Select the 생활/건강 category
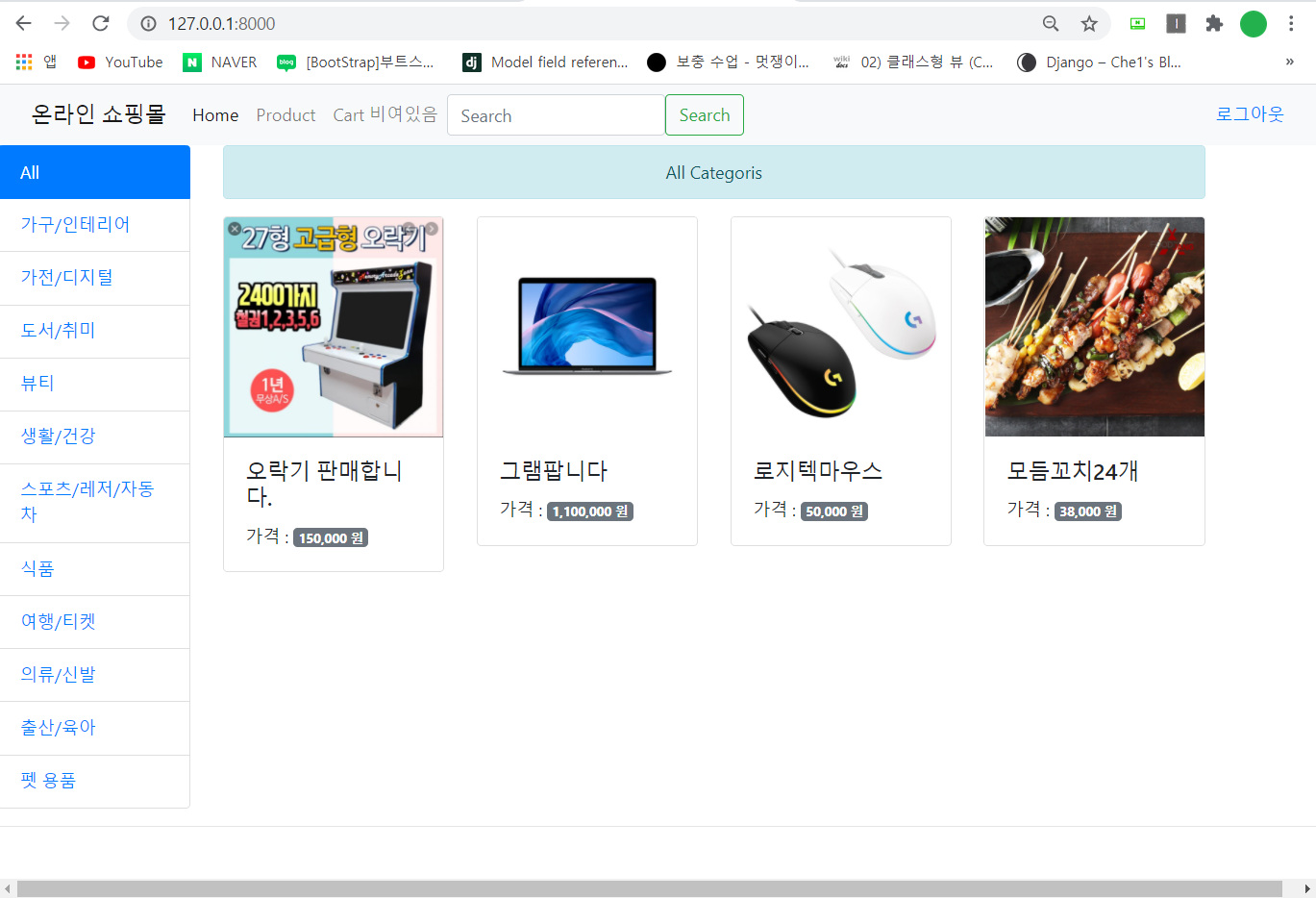1316x898 pixels. 95,437
